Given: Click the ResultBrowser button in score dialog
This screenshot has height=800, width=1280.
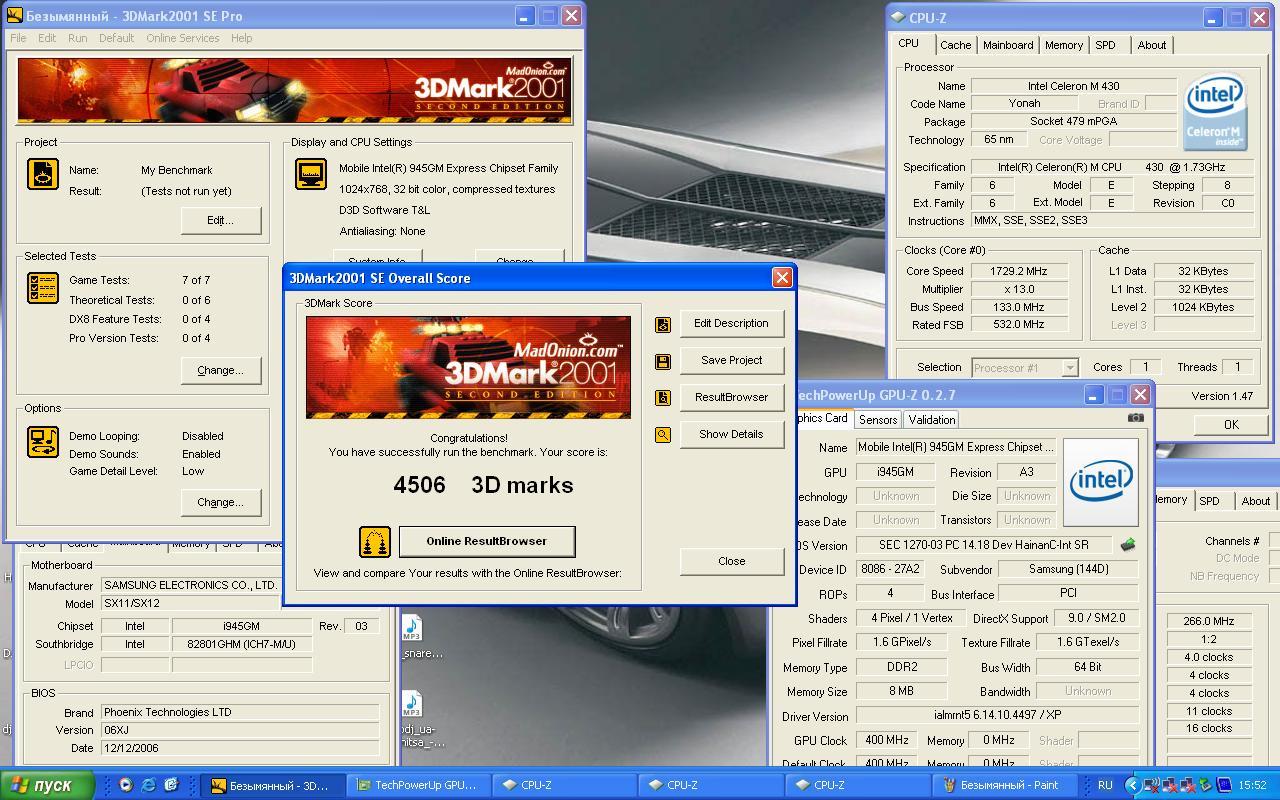Looking at the screenshot, I should coord(732,398).
